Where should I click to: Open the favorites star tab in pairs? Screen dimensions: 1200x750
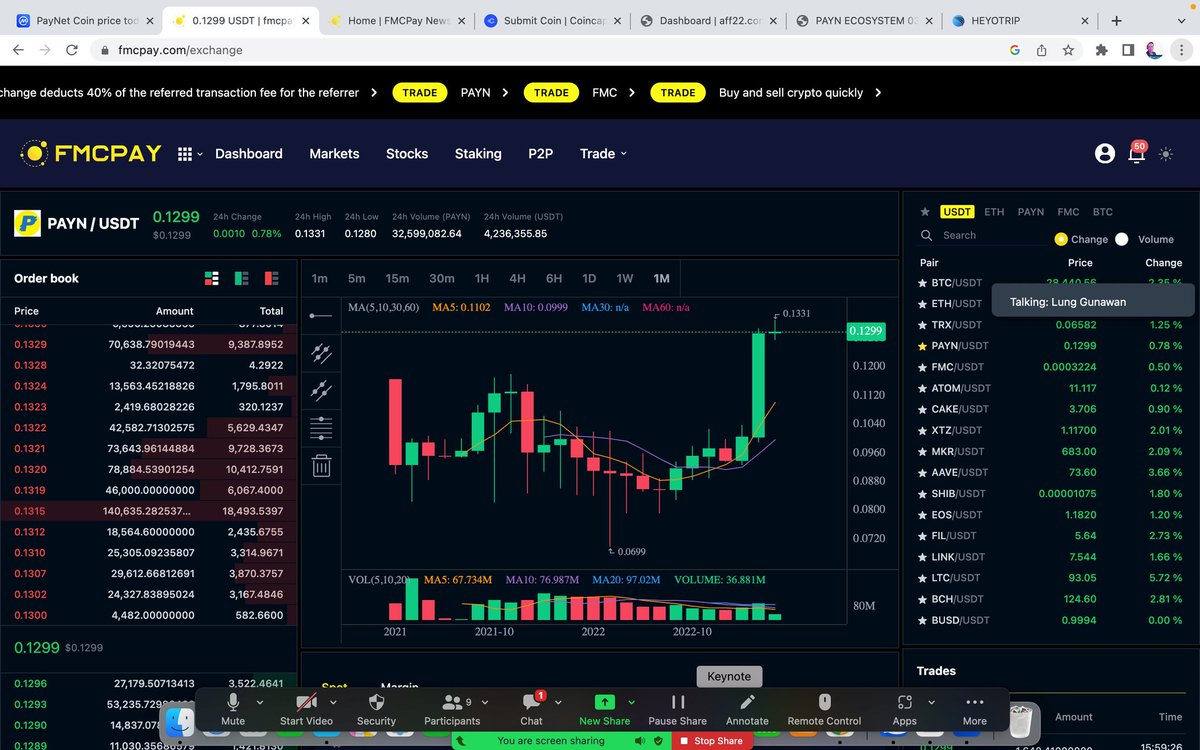click(925, 212)
